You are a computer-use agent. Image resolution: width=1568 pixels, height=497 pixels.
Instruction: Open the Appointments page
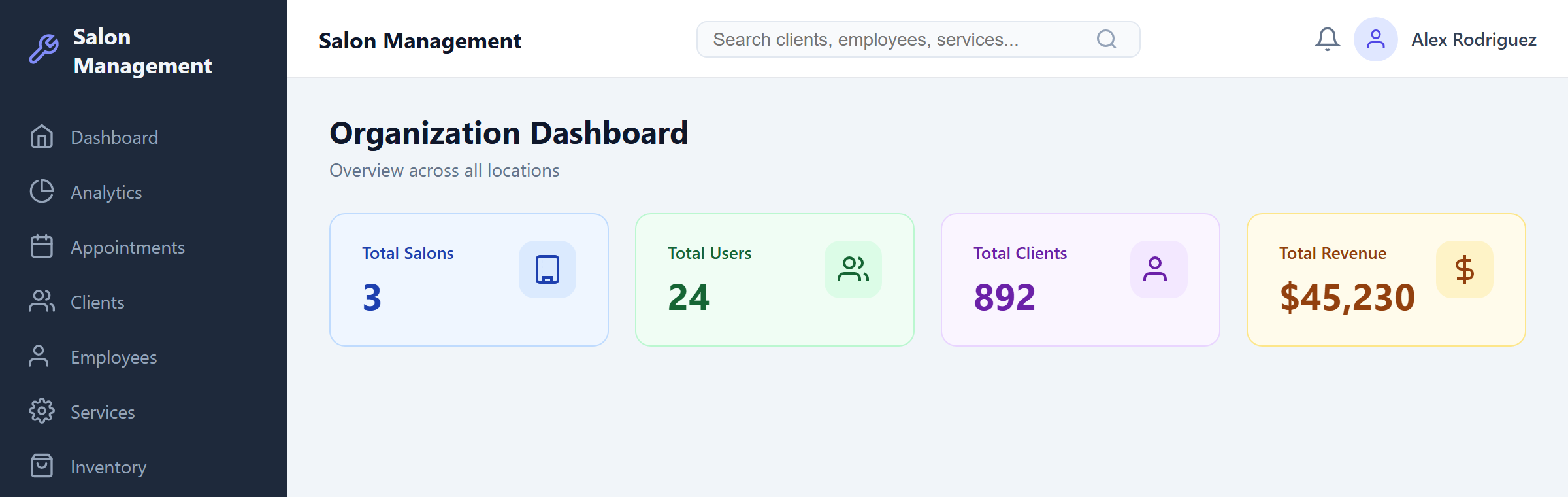(x=127, y=247)
